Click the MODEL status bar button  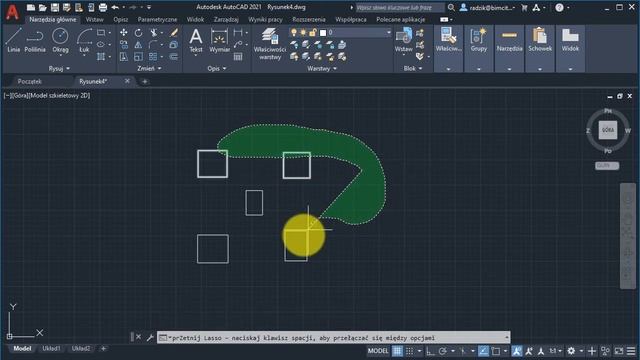378,351
